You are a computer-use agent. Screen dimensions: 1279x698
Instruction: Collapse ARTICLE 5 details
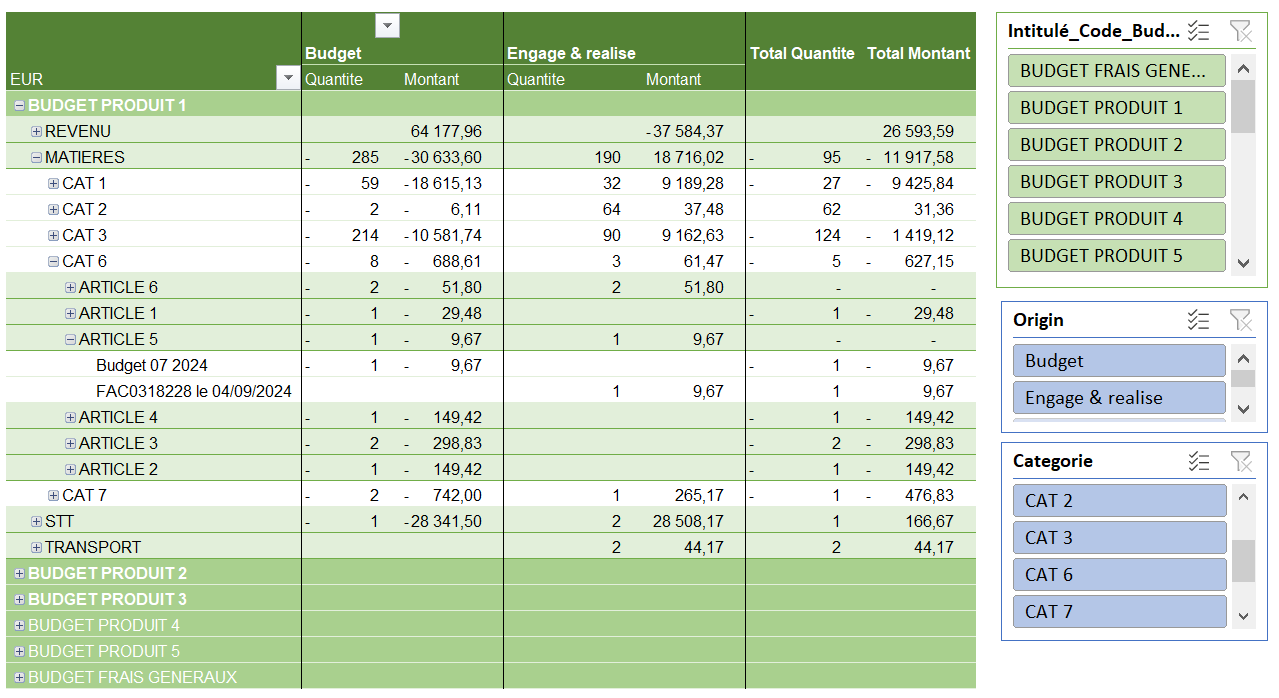point(71,339)
